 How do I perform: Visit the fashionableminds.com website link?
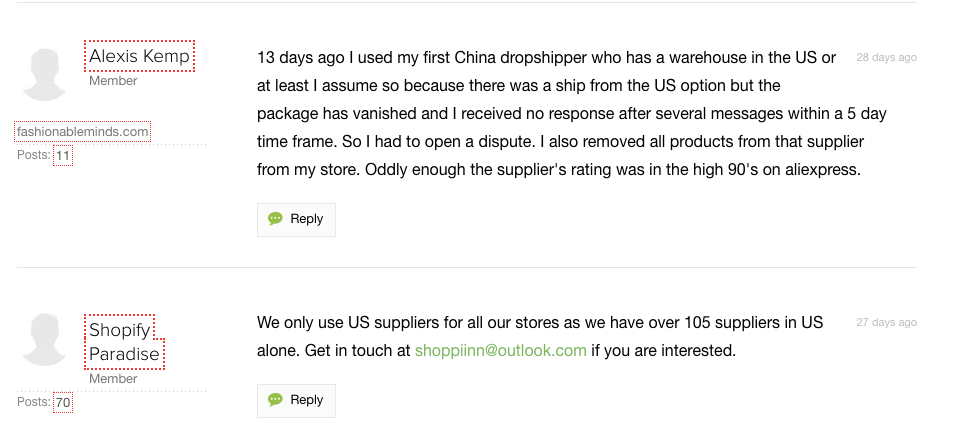pyautogui.click(x=83, y=131)
